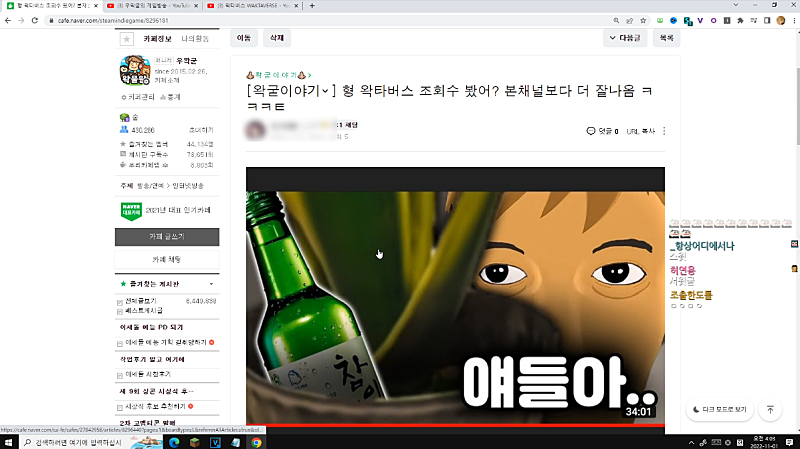The width and height of the screenshot is (800, 449).
Task: Reload the page with the refresh icon
Action: [x=35, y=20]
